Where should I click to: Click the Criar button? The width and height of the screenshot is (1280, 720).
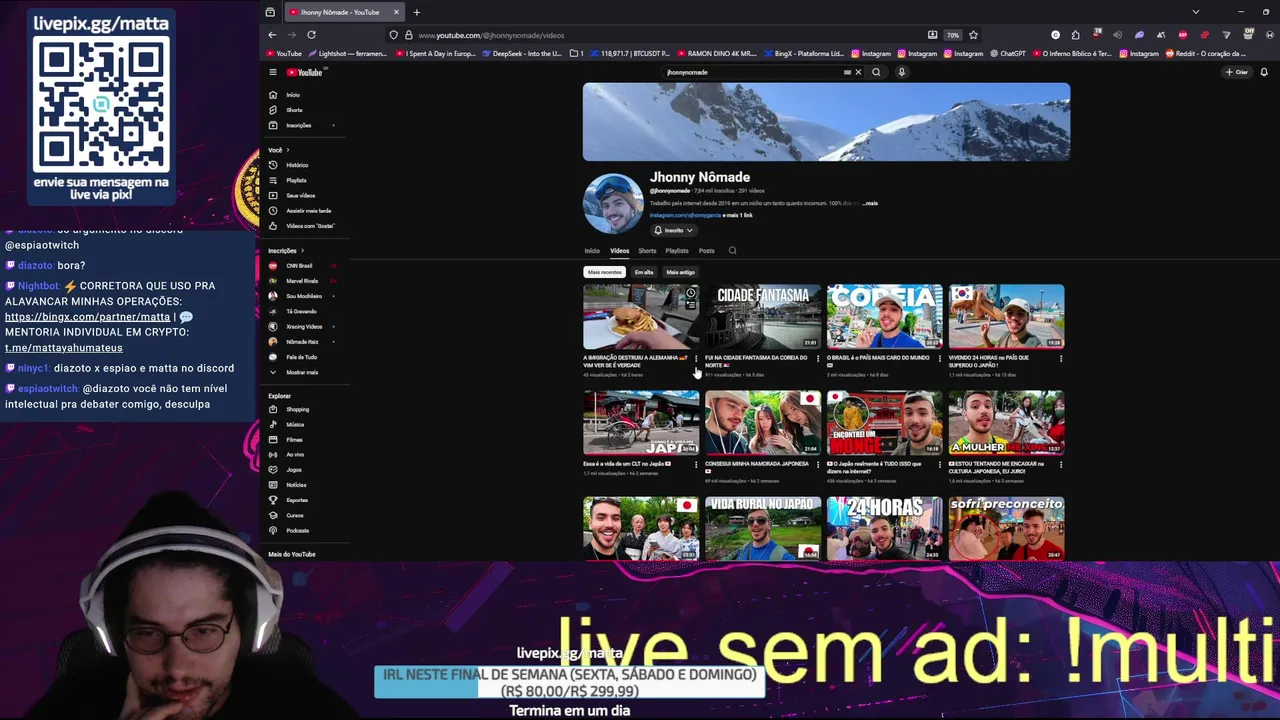[1237, 72]
